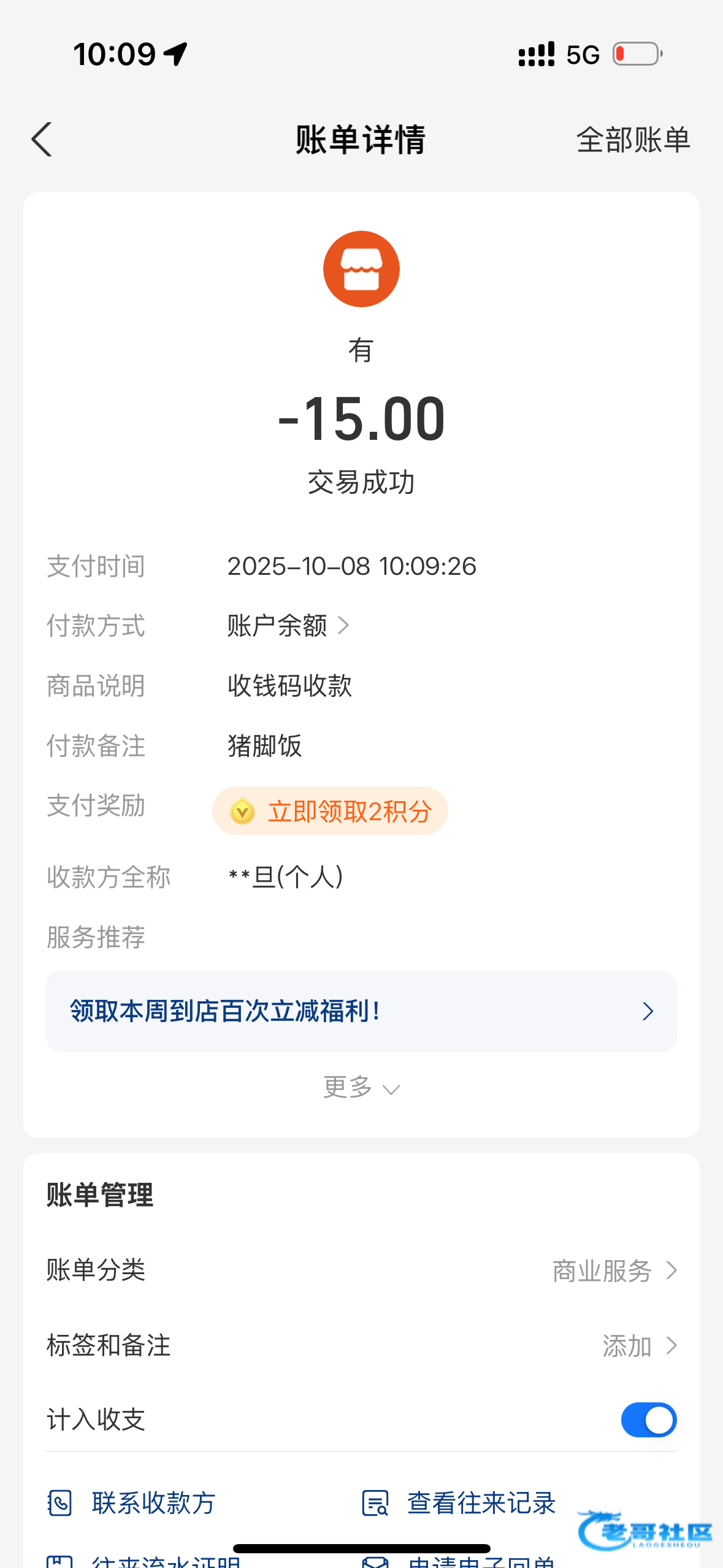Open 全部账单 from the header
Image resolution: width=723 pixels, height=1568 pixels.
pyautogui.click(x=633, y=140)
